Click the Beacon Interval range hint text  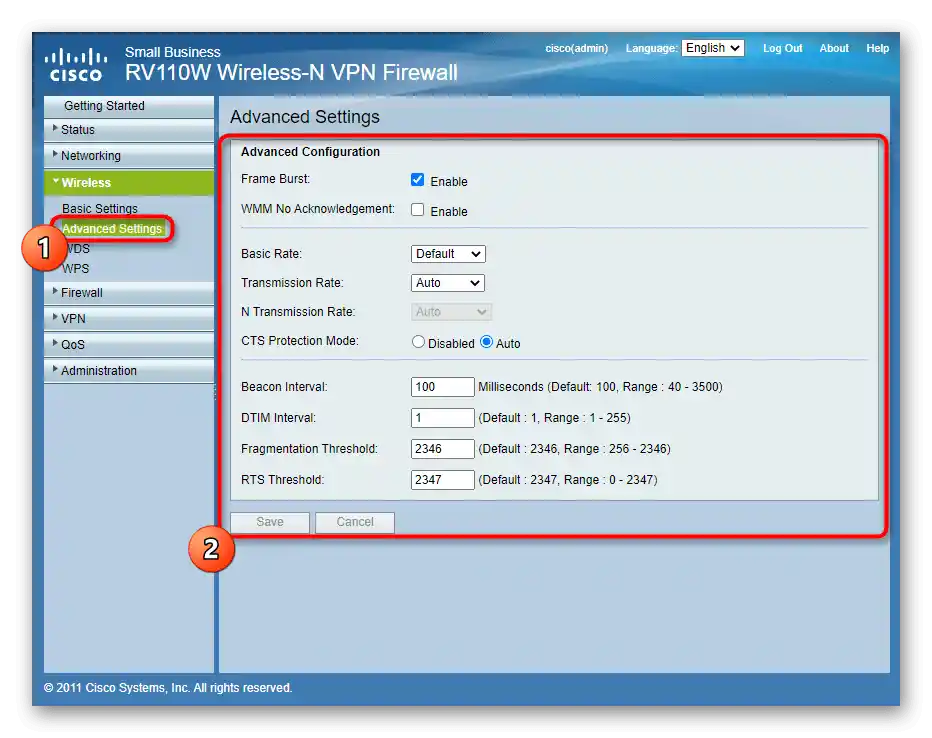pos(600,387)
